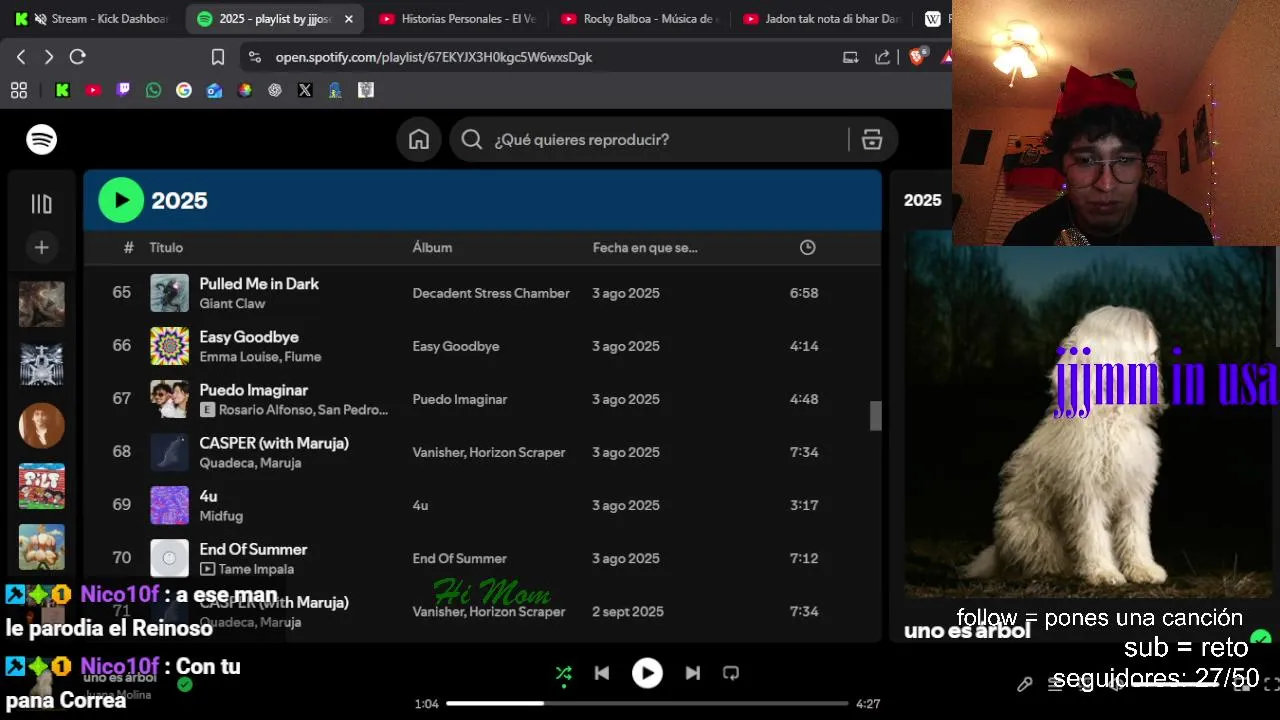Click Pulled Me in Dark cover thumbnail
Image resolution: width=1280 pixels, height=720 pixels.
pyautogui.click(x=169, y=293)
